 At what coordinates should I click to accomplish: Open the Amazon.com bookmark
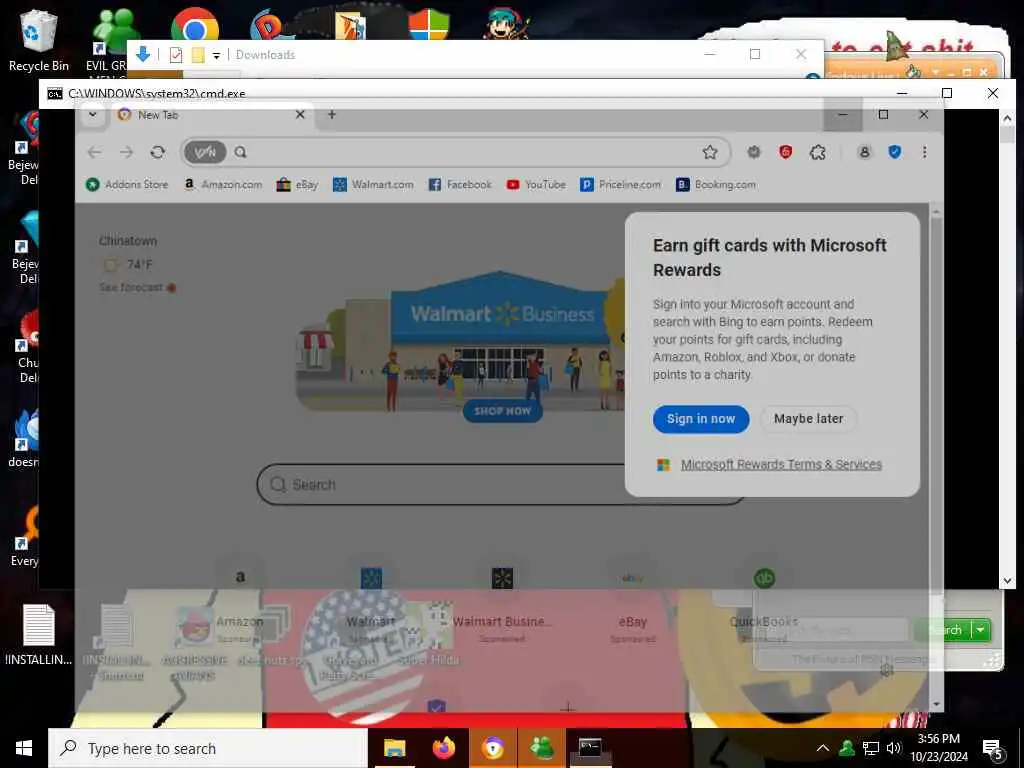pyautogui.click(x=223, y=185)
